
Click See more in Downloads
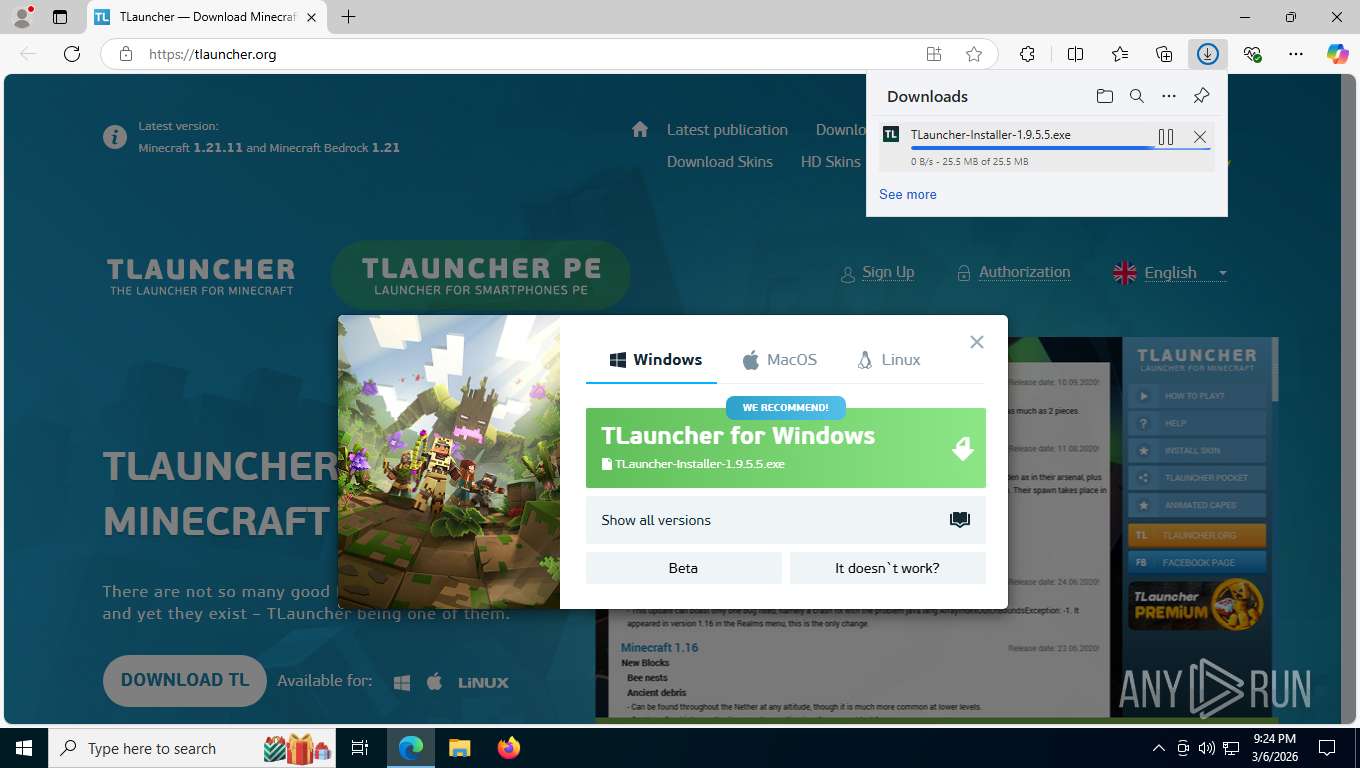(908, 194)
